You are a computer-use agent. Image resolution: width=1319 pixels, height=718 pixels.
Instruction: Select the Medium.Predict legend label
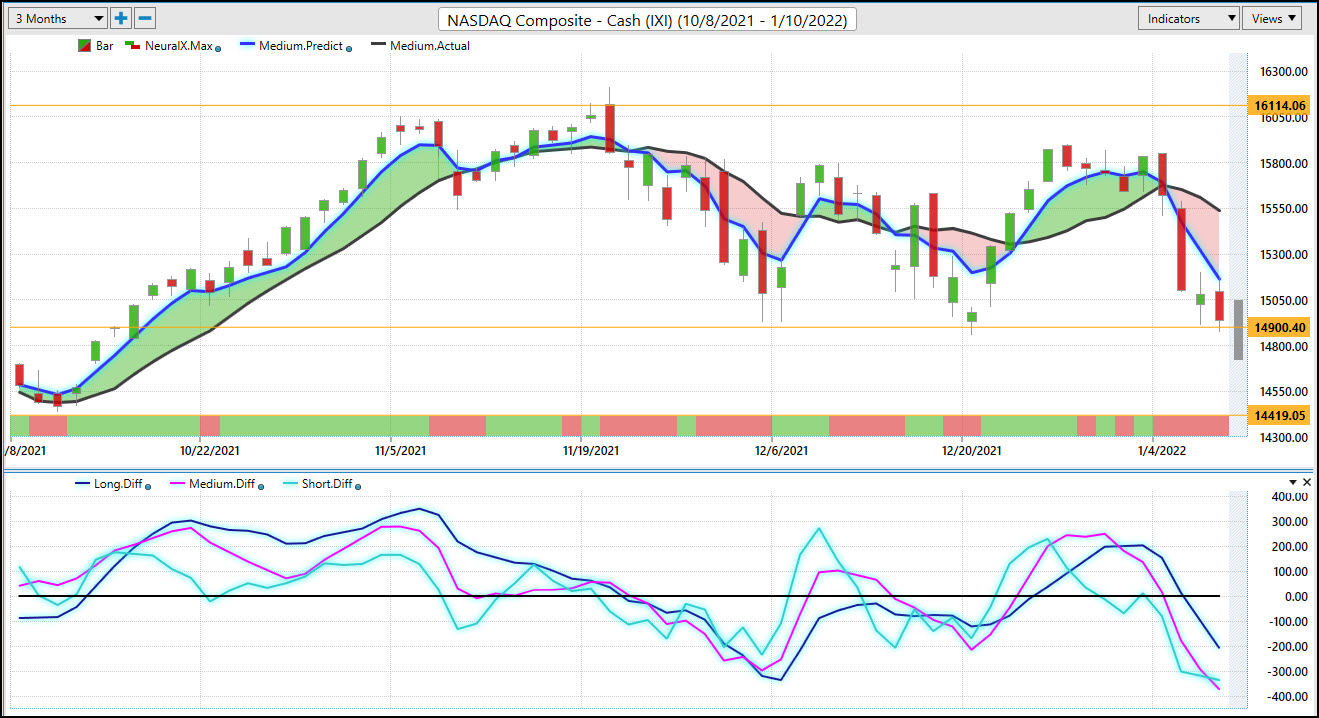click(x=300, y=46)
